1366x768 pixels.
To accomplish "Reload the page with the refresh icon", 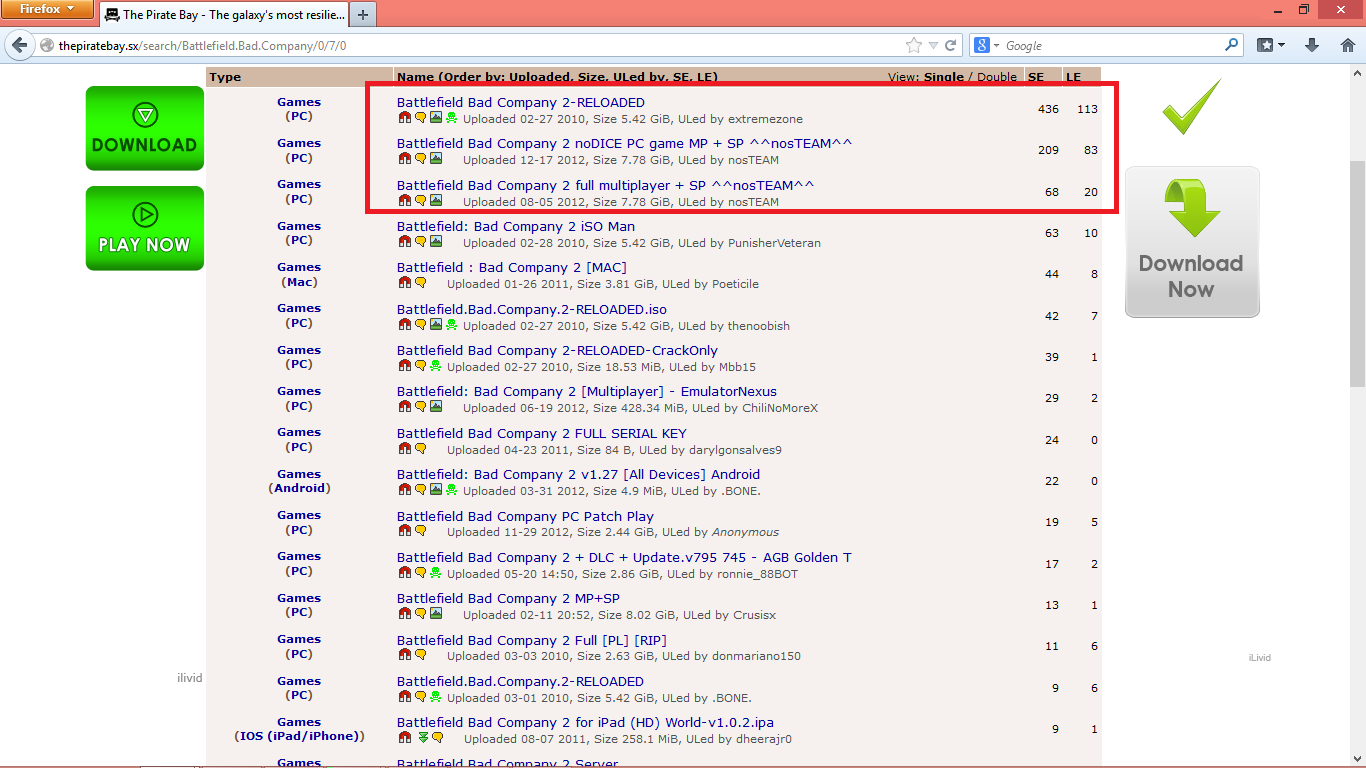I will 951,46.
